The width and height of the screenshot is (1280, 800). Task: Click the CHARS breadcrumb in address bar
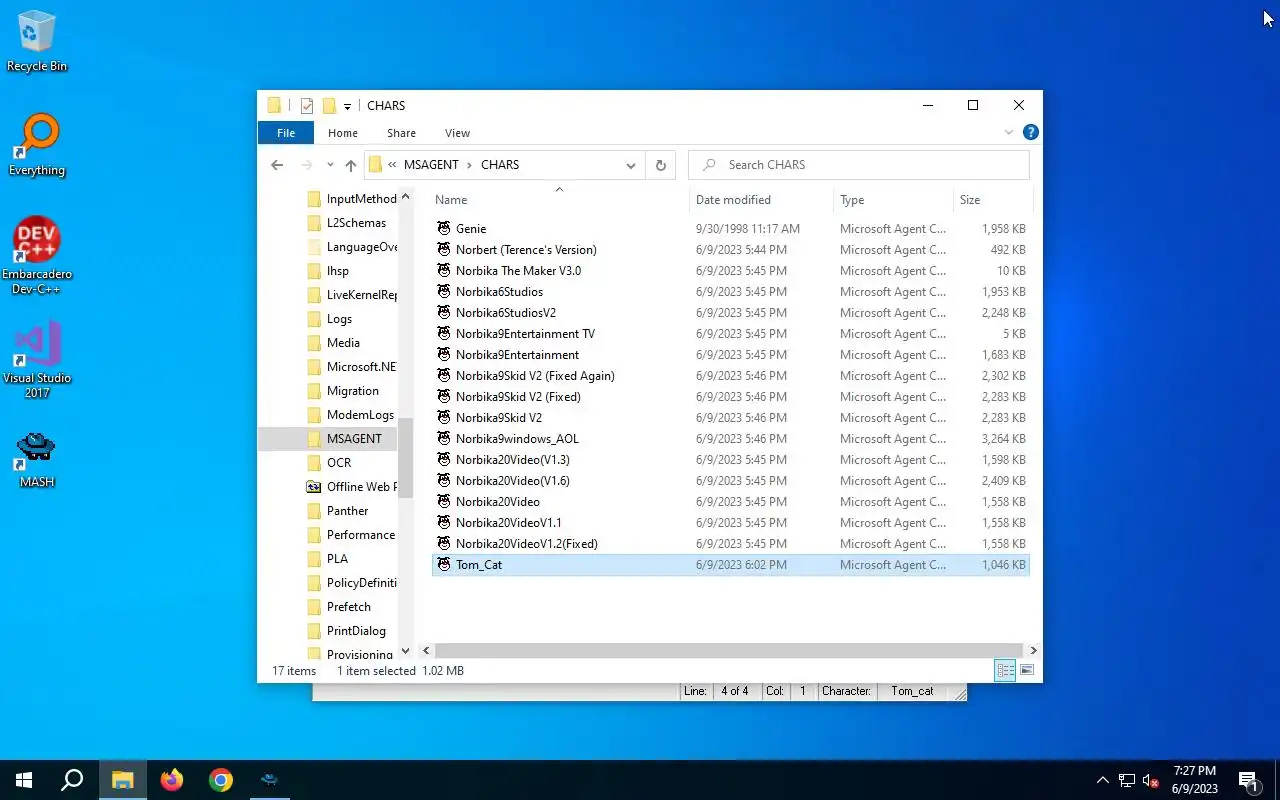(500, 165)
